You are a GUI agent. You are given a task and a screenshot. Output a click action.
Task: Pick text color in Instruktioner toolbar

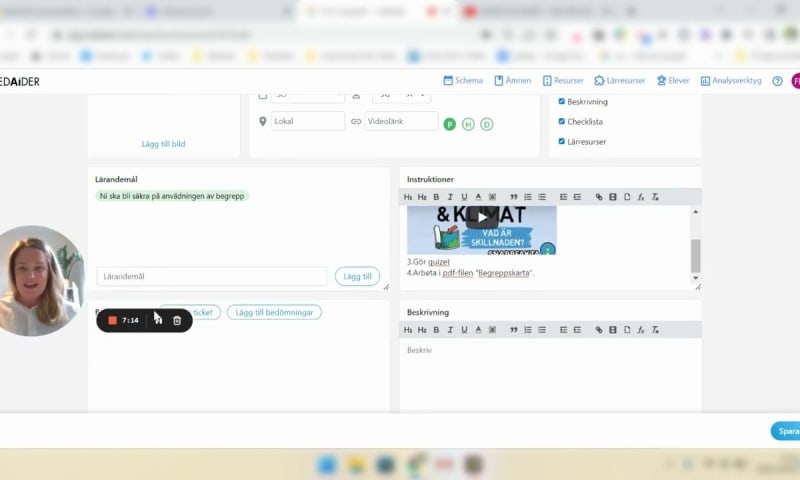(478, 197)
